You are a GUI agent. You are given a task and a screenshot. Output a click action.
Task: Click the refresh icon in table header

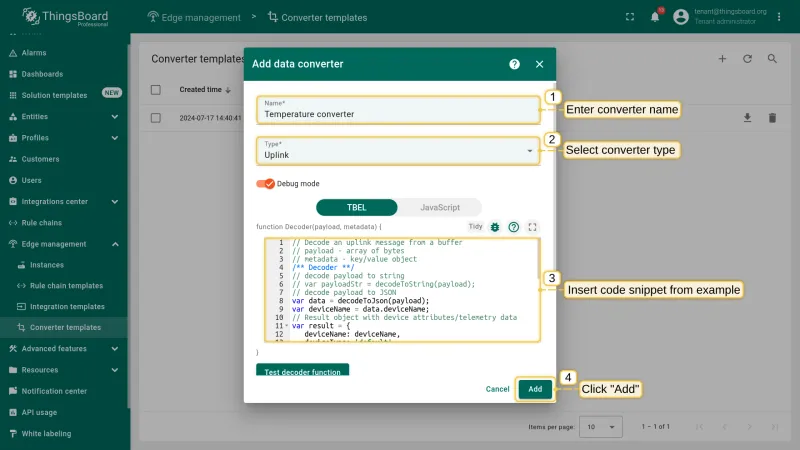point(747,59)
